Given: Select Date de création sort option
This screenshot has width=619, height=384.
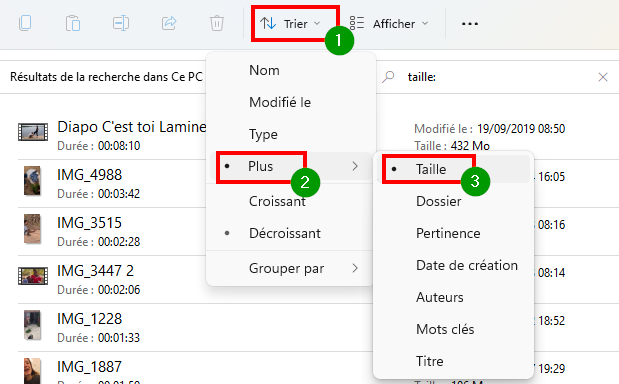Looking at the screenshot, I should [x=467, y=265].
